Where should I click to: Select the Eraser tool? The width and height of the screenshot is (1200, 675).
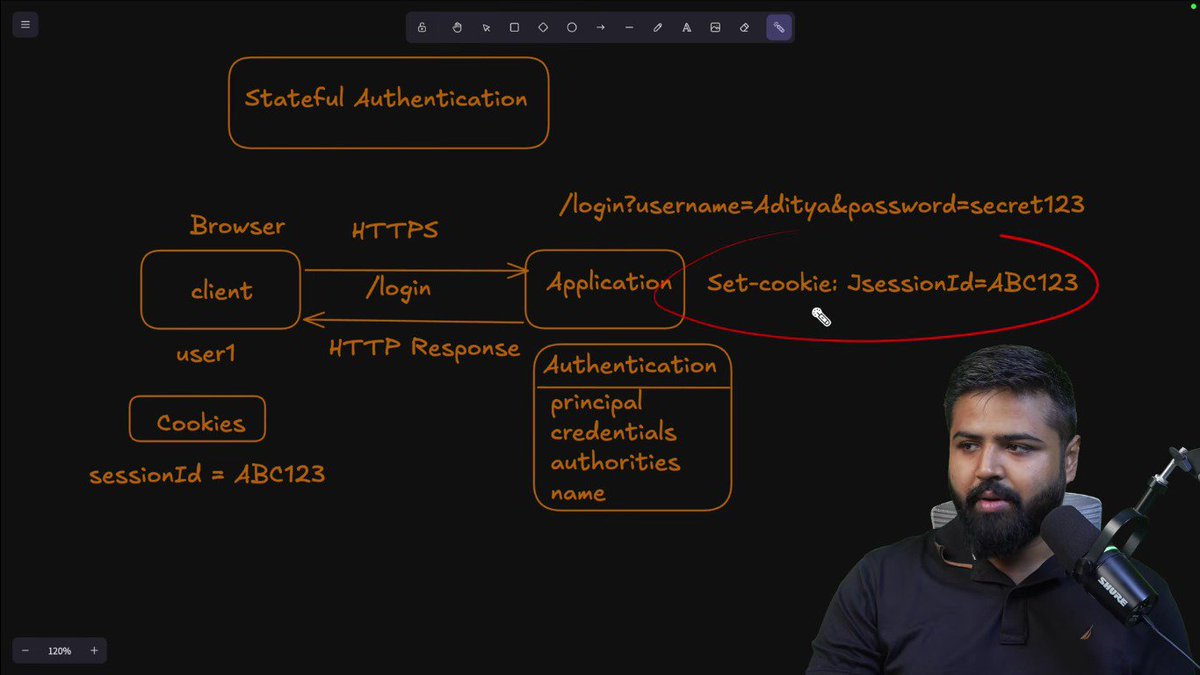click(x=744, y=27)
